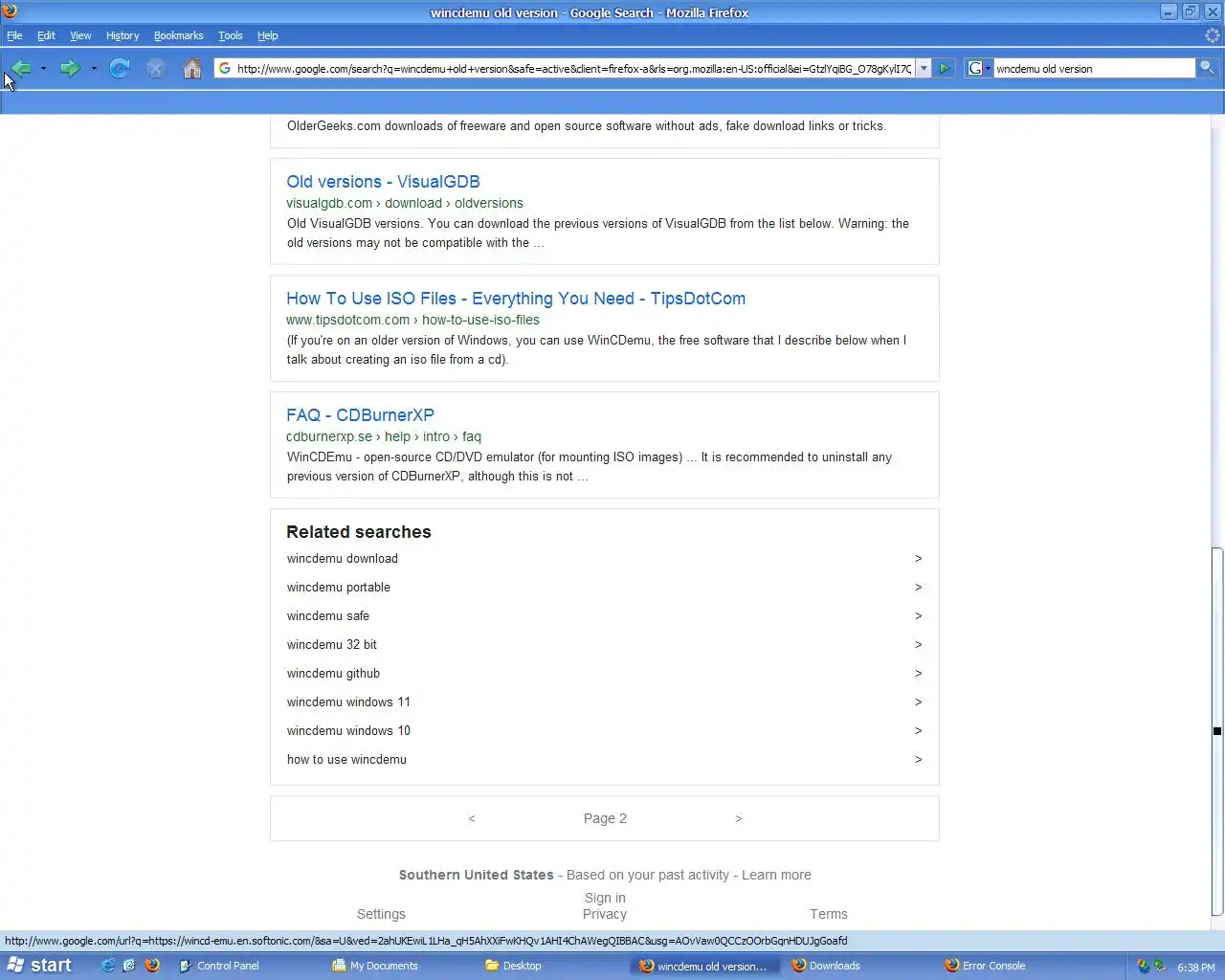Open the Tools menu
The height and width of the screenshot is (980, 1225).
point(231,35)
